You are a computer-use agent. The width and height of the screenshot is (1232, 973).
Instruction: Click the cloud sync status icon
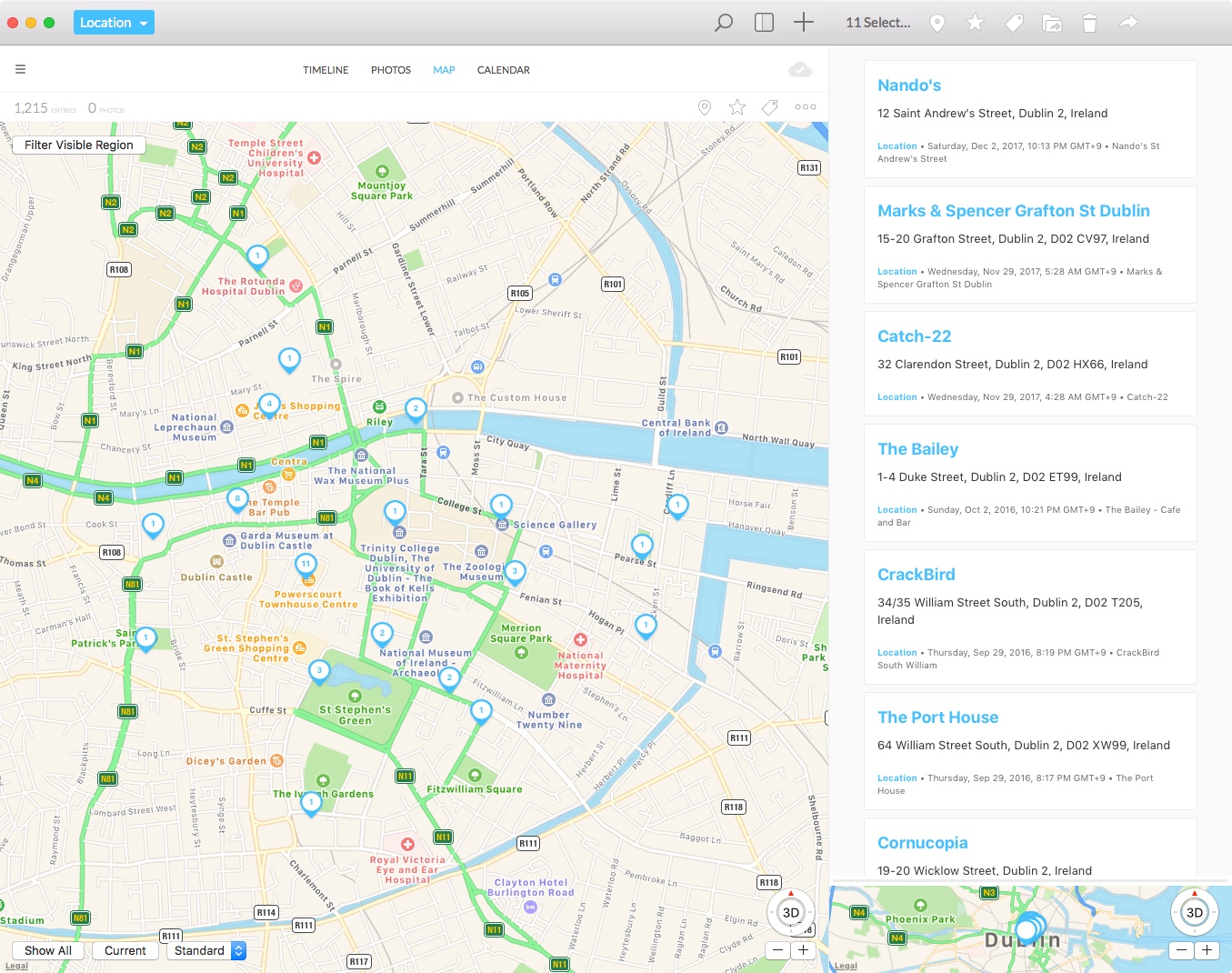(799, 70)
